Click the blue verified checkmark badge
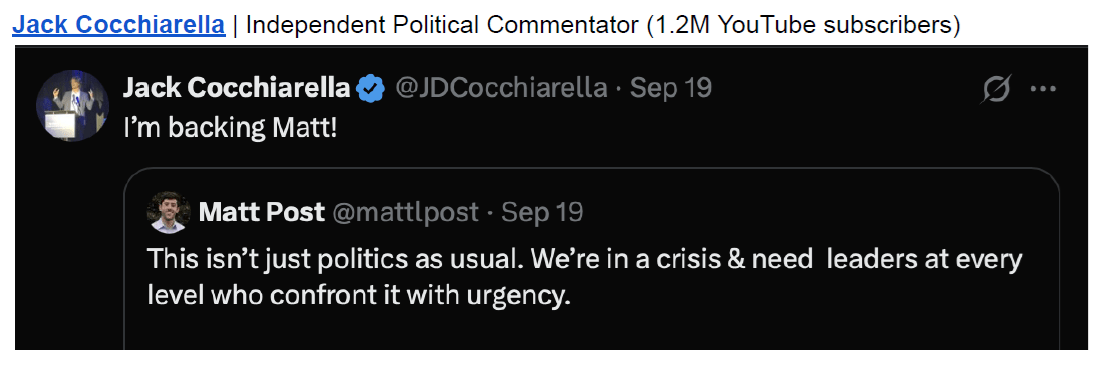 coord(372,88)
